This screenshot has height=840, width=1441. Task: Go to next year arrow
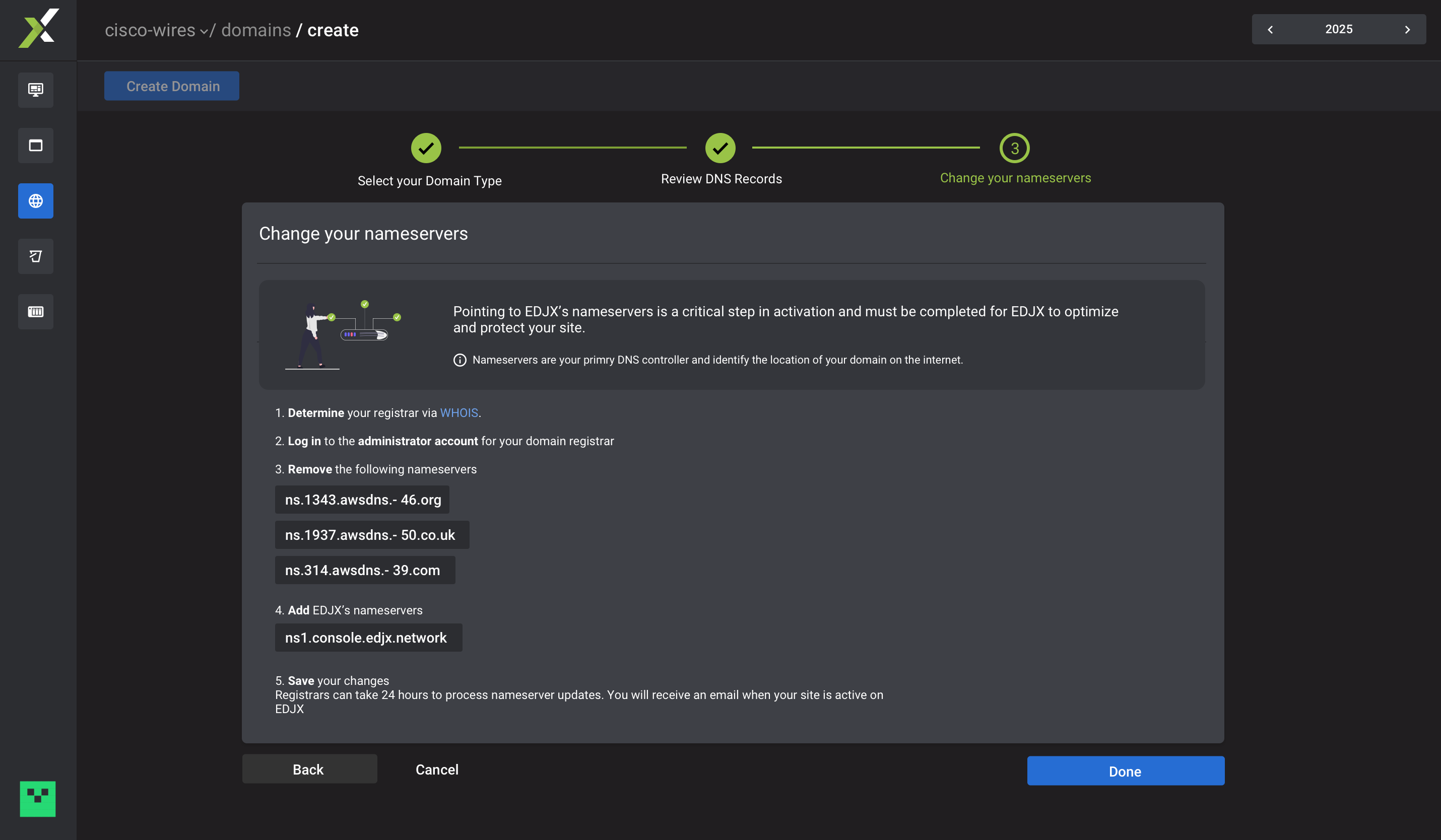tap(1407, 29)
